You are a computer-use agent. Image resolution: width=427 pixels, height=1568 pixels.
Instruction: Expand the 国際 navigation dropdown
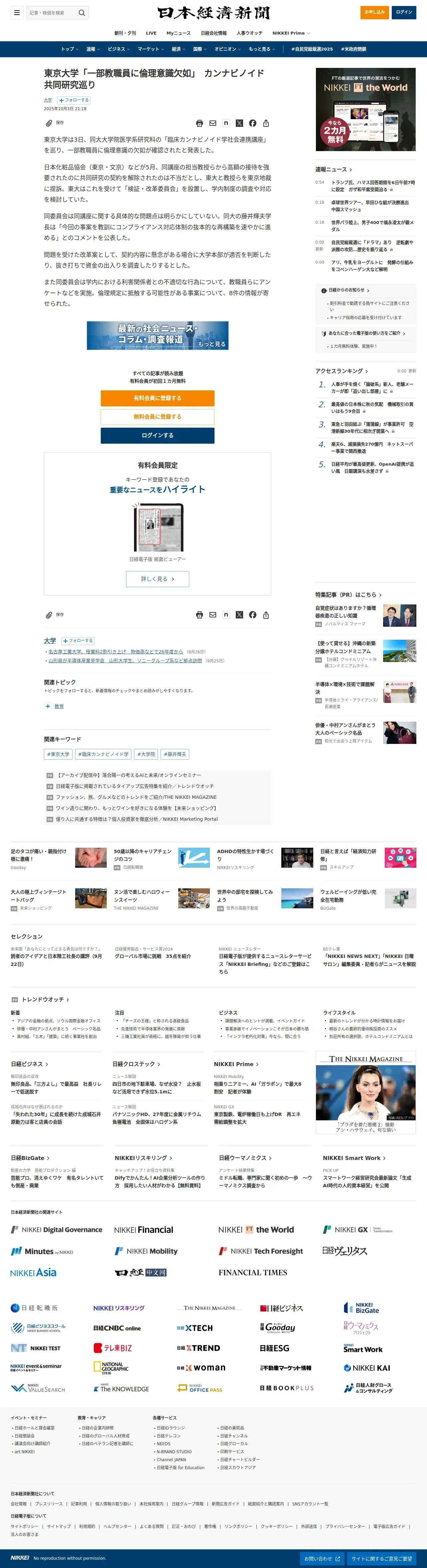(200, 49)
